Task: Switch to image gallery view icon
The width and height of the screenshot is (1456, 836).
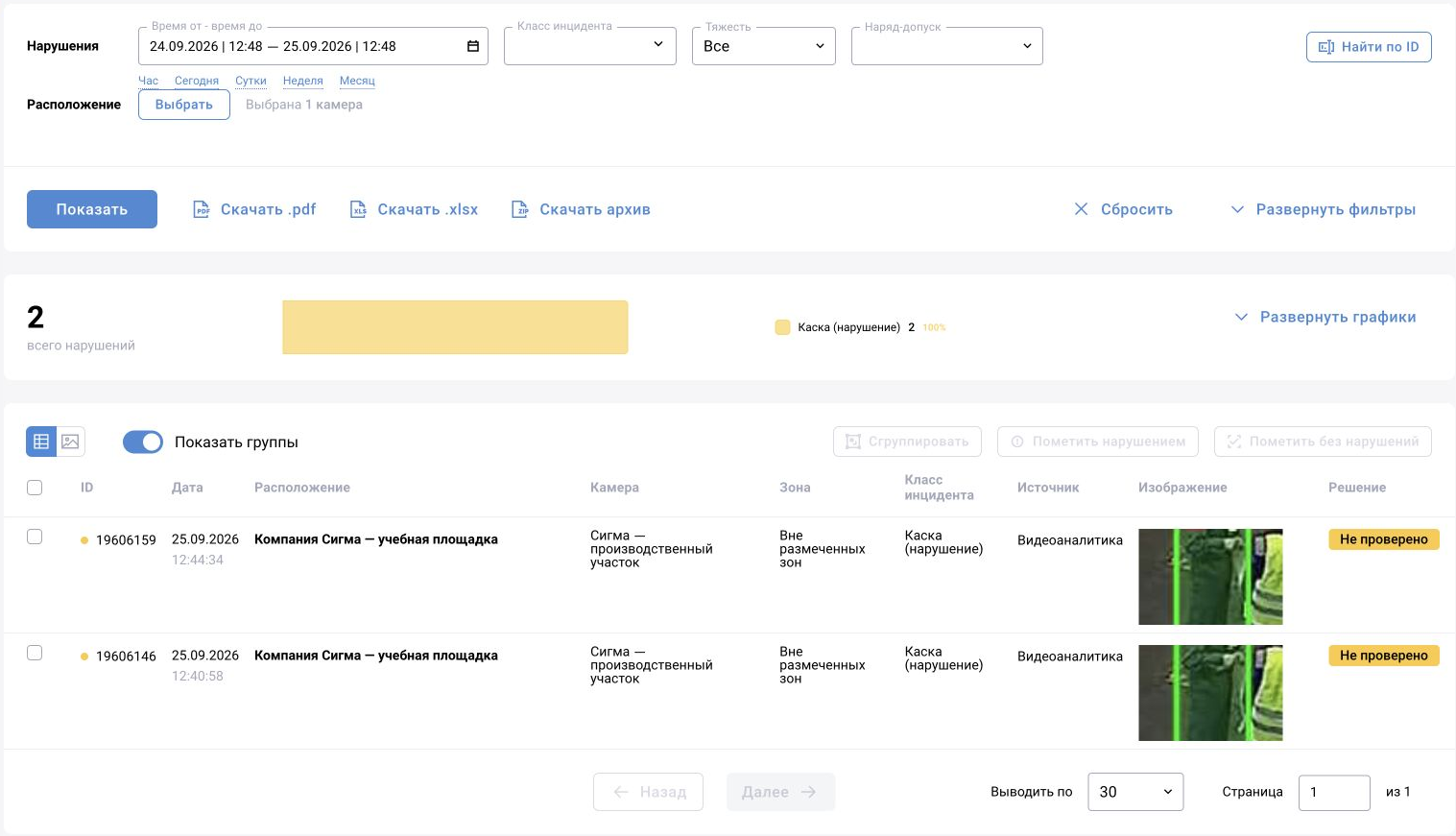Action: coord(71,442)
